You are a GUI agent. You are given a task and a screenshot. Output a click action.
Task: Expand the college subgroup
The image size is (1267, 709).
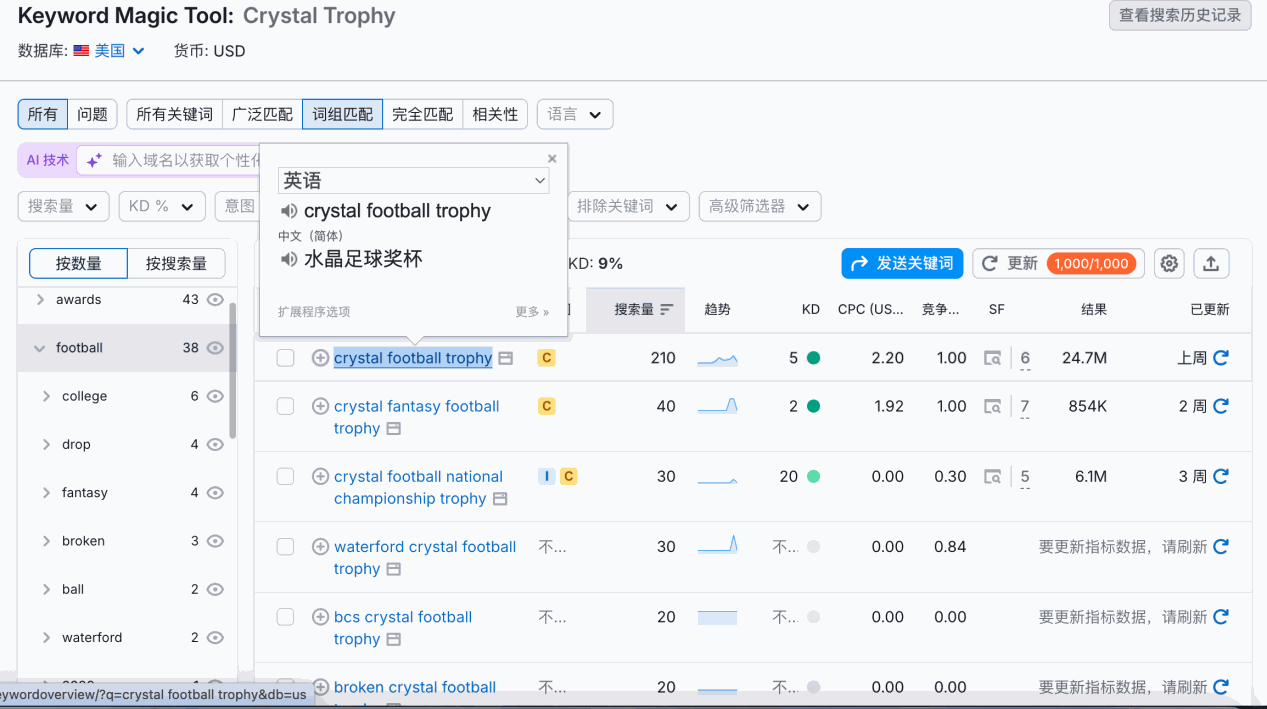coord(46,396)
